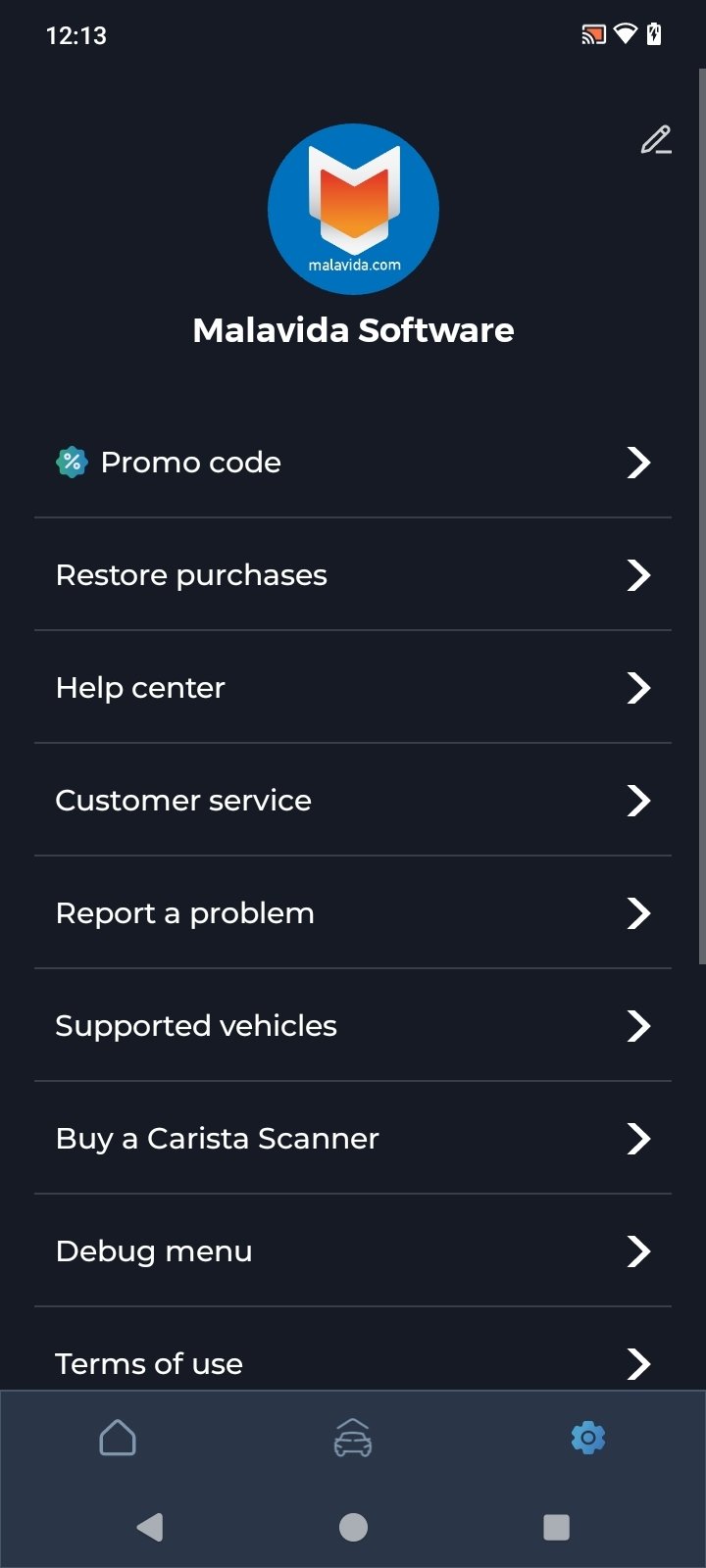Open Customer service menu item
This screenshot has width=706, height=1568.
[183, 801]
